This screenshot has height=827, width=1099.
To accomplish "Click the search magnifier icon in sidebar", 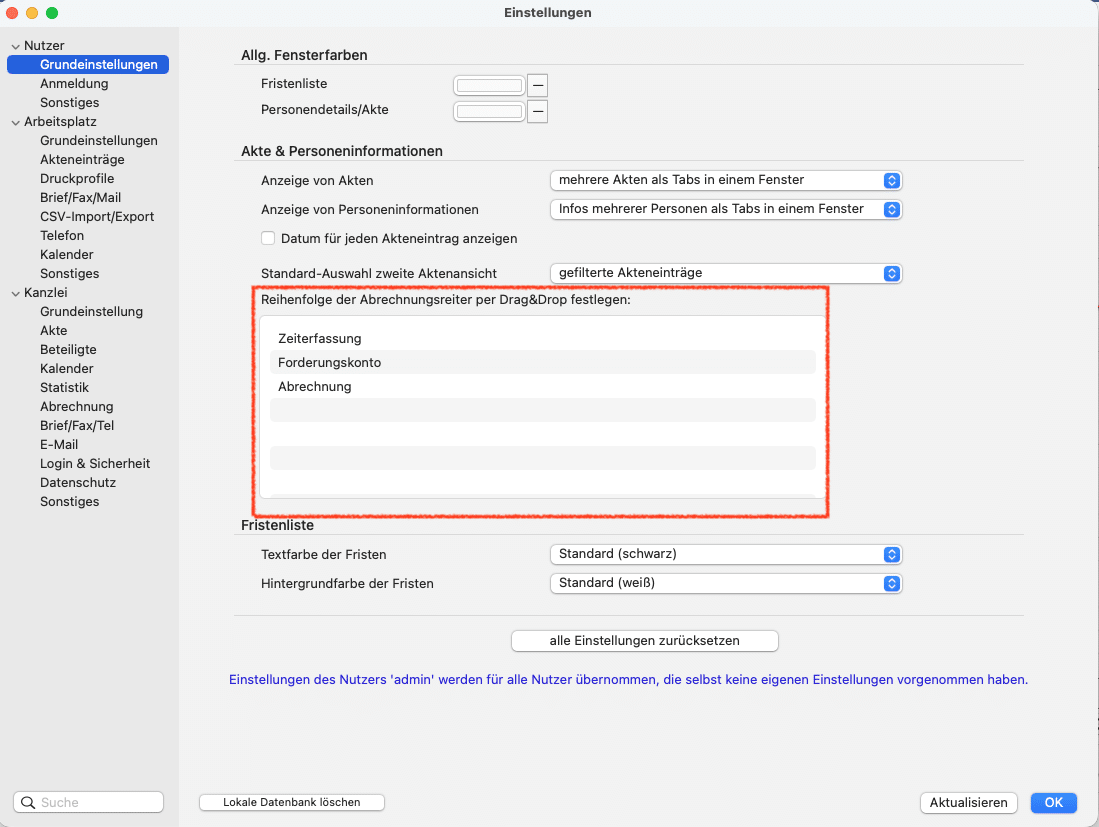I will (x=28, y=802).
